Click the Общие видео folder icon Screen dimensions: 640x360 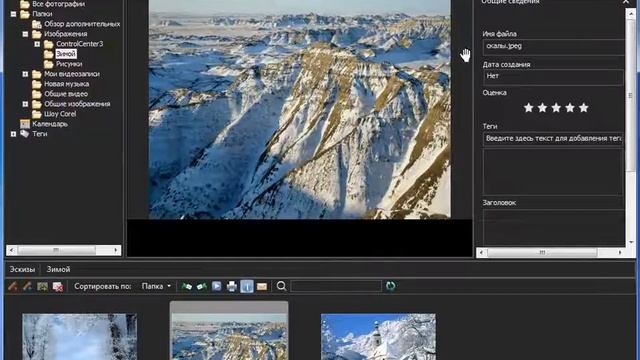click(x=37, y=94)
